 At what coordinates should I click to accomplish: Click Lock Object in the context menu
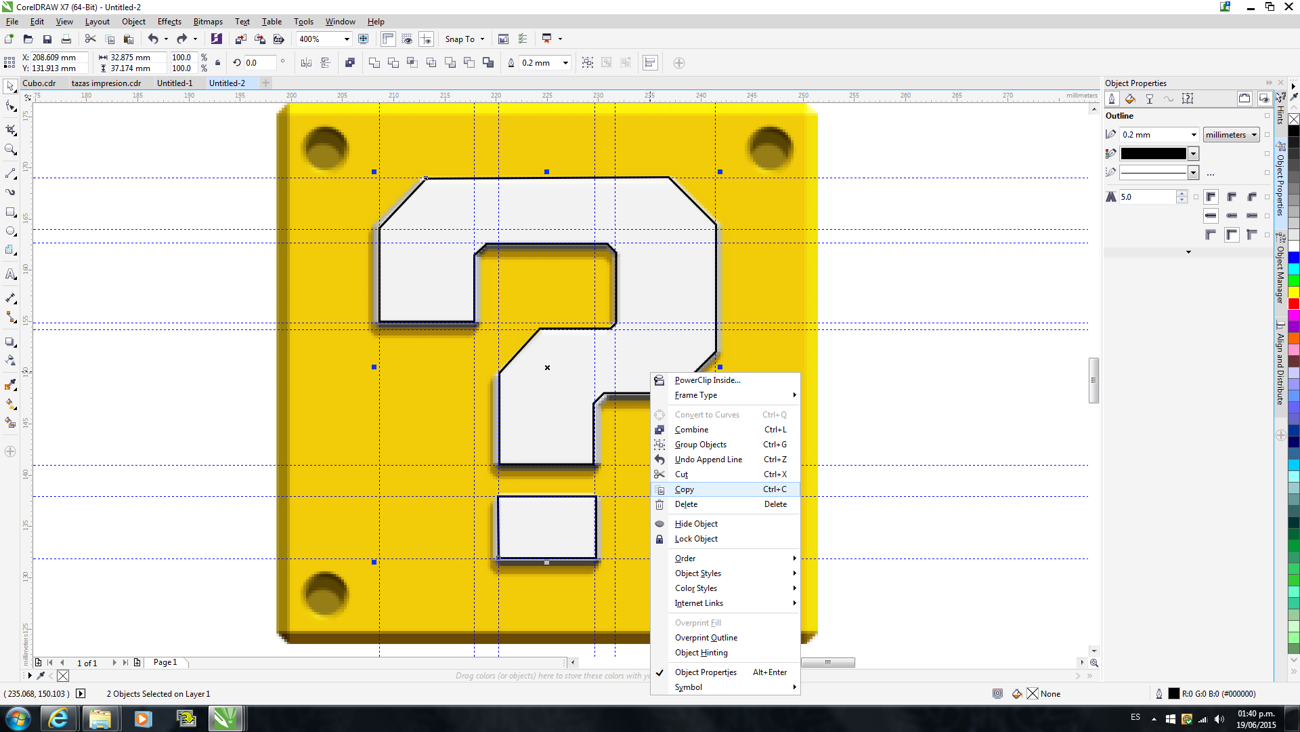pyautogui.click(x=725, y=538)
